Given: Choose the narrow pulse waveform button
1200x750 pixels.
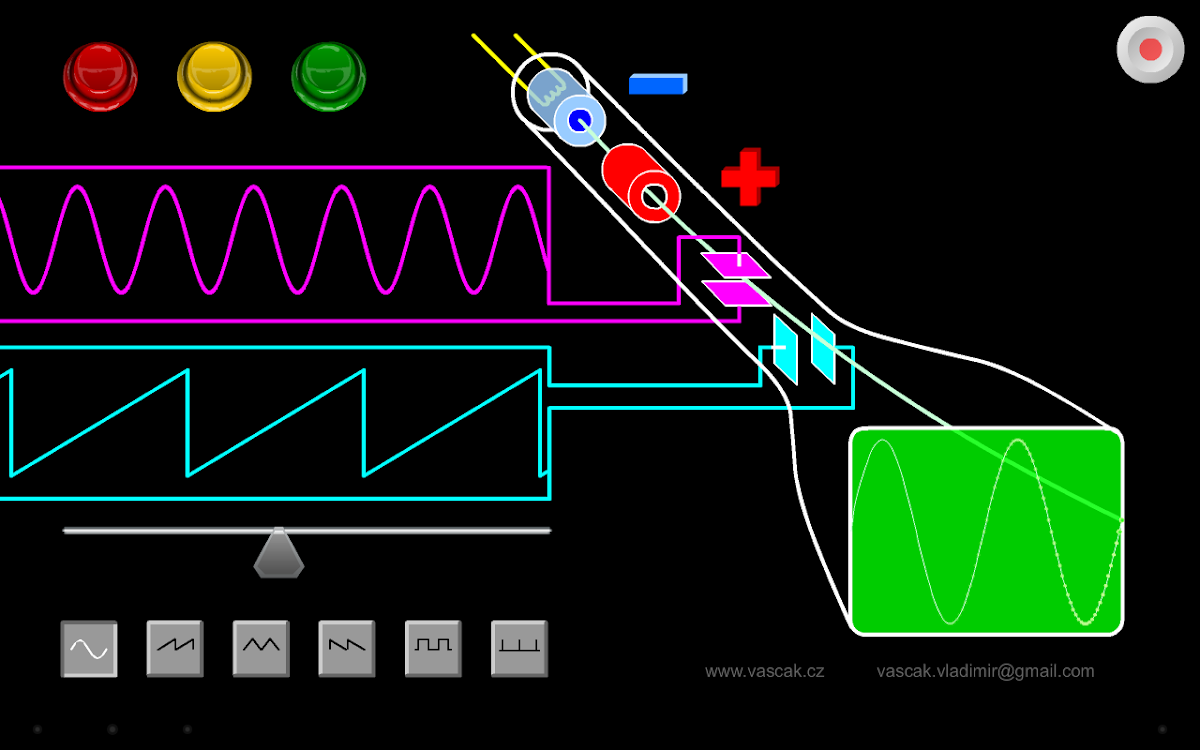Looking at the screenshot, I should click(519, 649).
